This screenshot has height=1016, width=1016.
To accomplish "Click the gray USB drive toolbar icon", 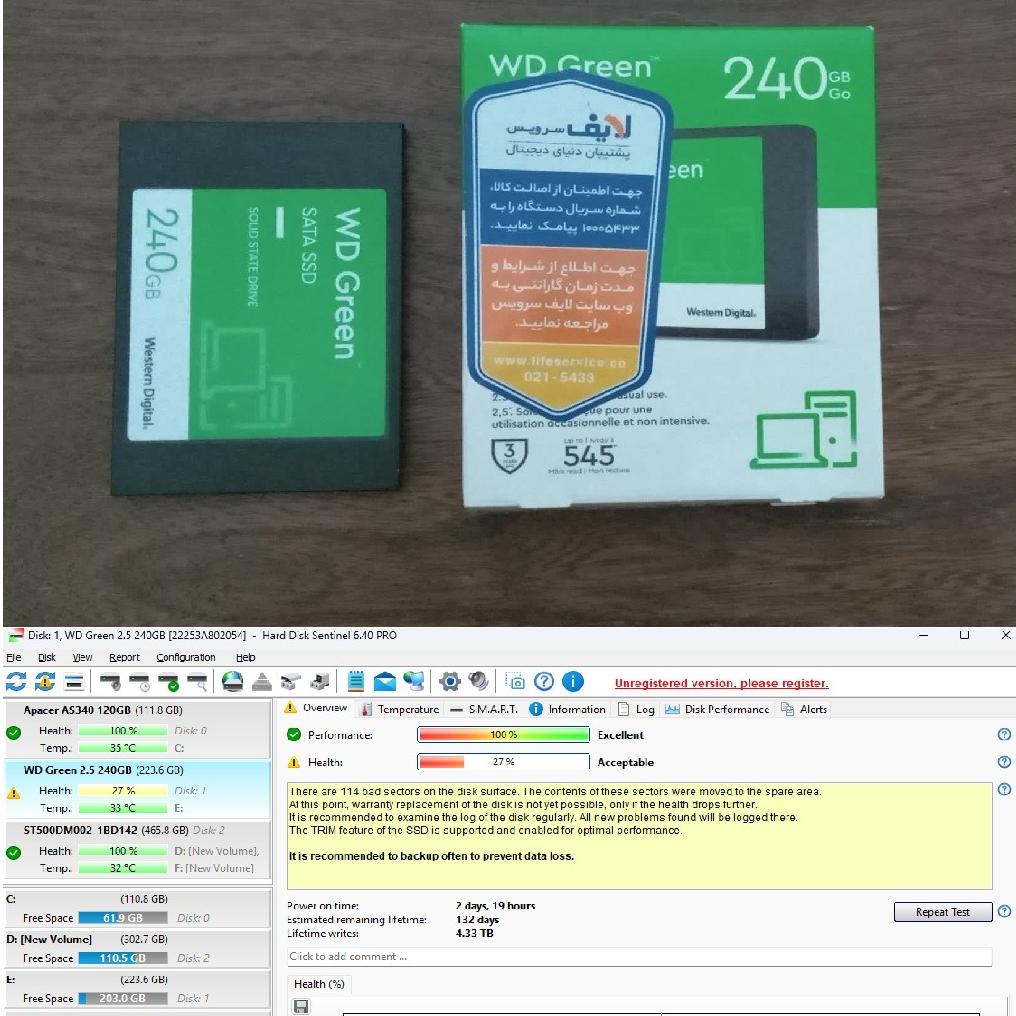I will pyautogui.click(x=290, y=682).
